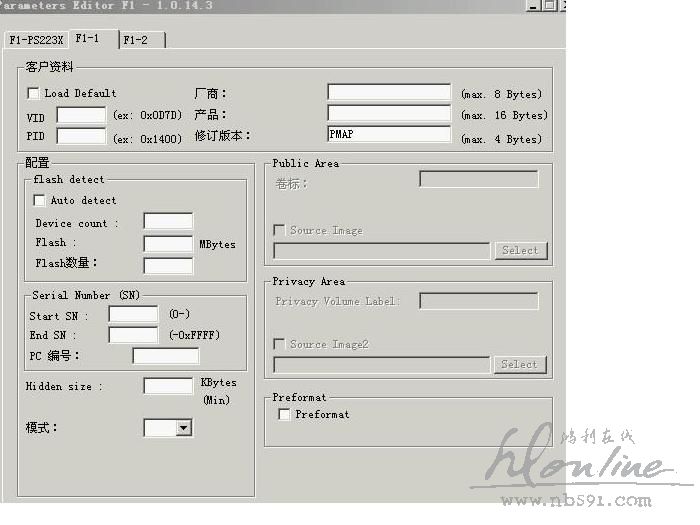The height and width of the screenshot is (525, 700).
Task: Switch to the F1-PS223X tab
Action: [36, 40]
